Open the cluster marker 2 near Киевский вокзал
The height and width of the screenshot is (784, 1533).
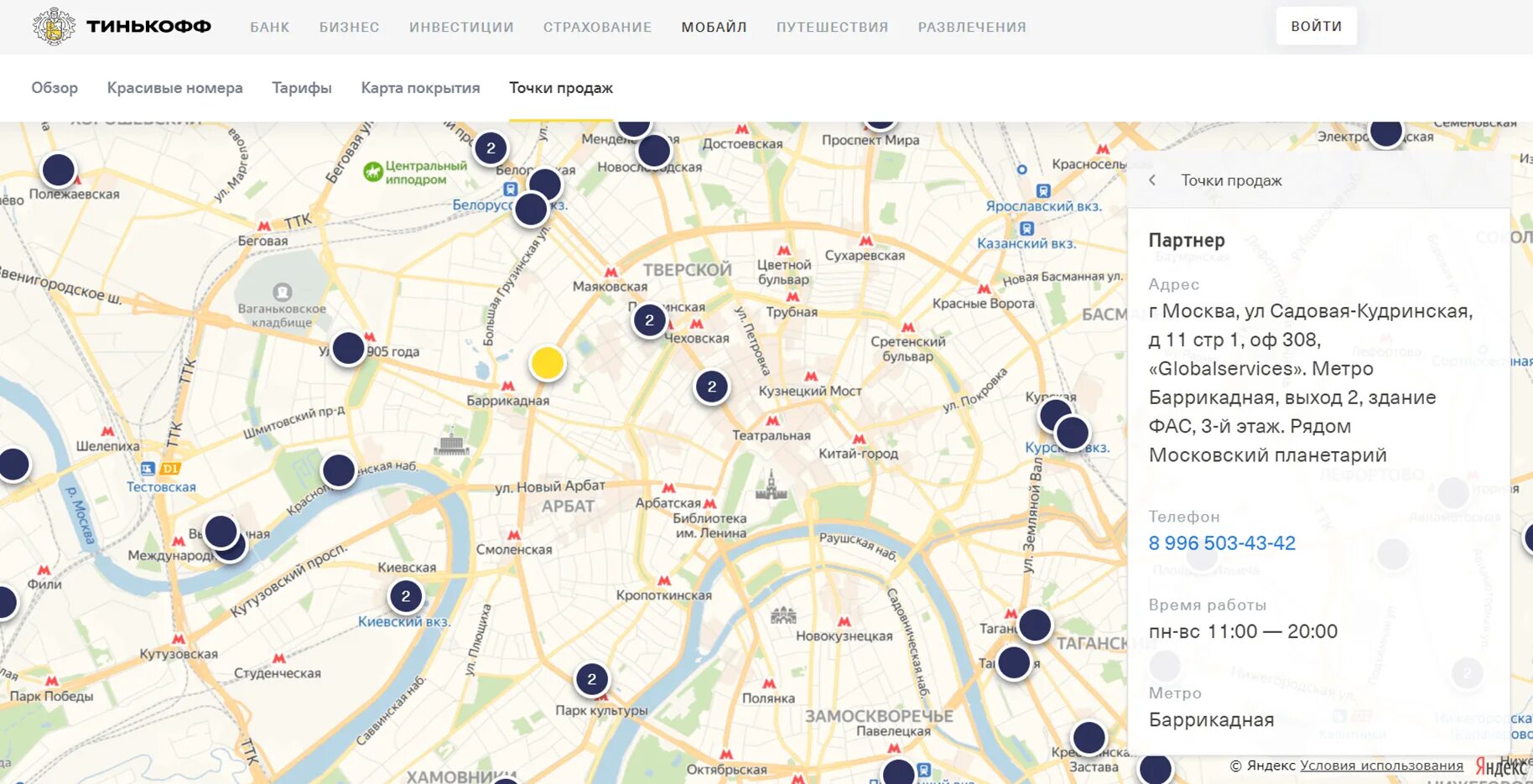pos(406,596)
